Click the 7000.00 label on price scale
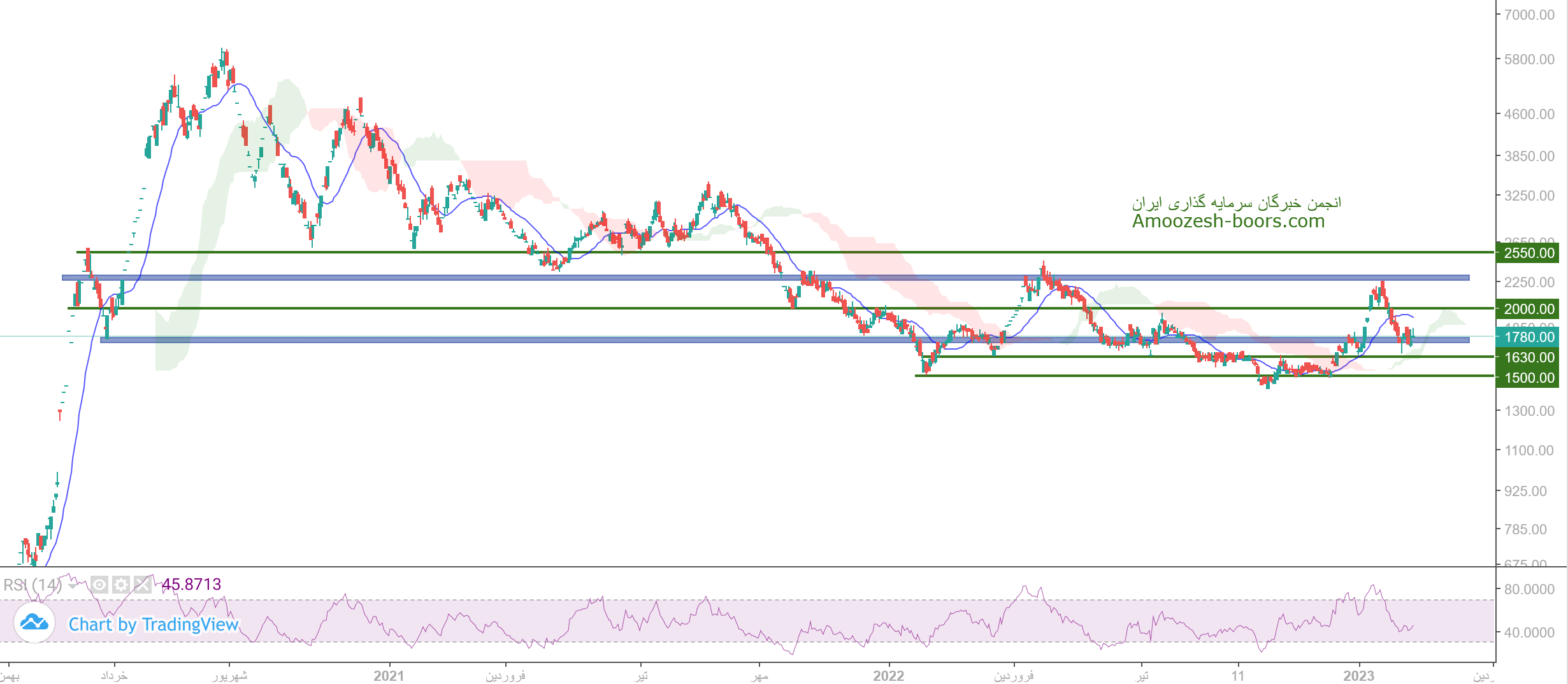Viewport: 1568px width, 684px height. tap(1528, 15)
